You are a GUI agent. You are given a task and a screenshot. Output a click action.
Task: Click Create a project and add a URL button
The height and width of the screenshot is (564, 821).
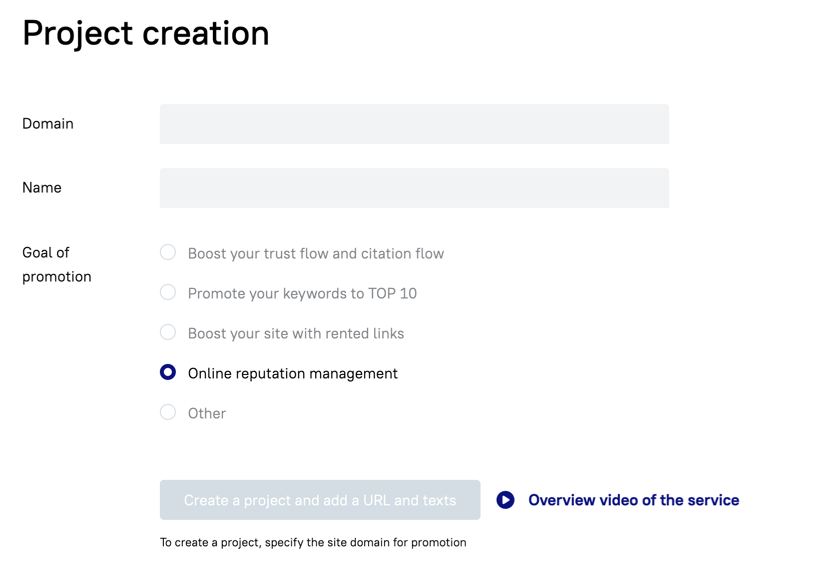[x=320, y=500]
